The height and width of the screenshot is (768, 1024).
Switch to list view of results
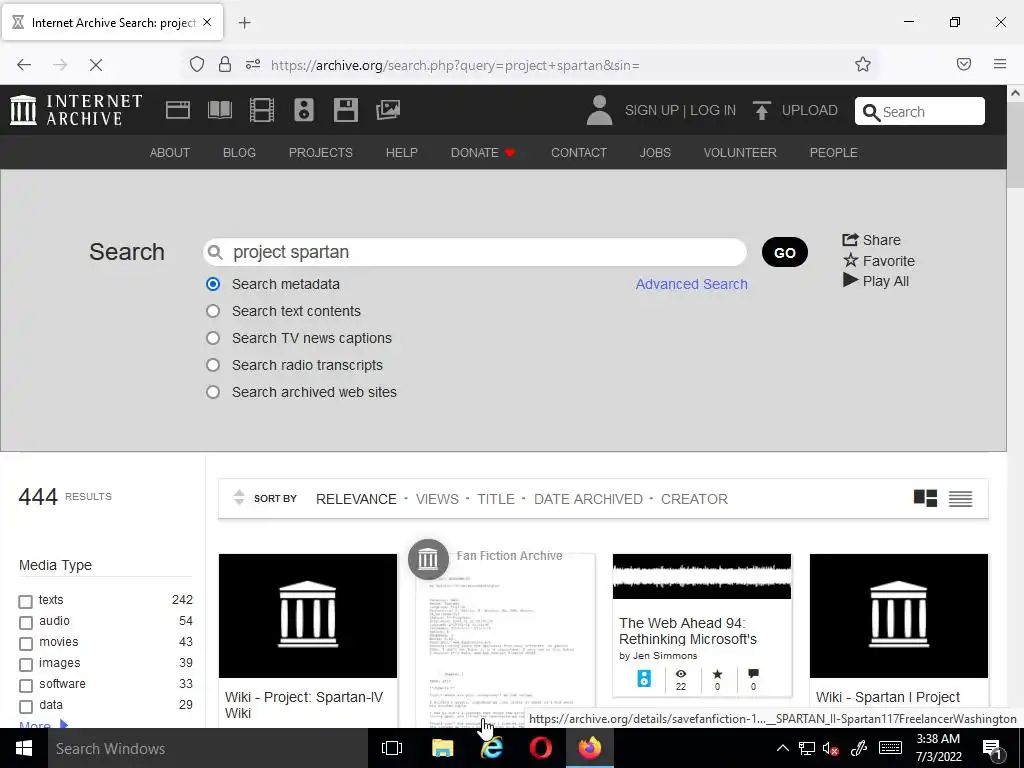pos(960,498)
